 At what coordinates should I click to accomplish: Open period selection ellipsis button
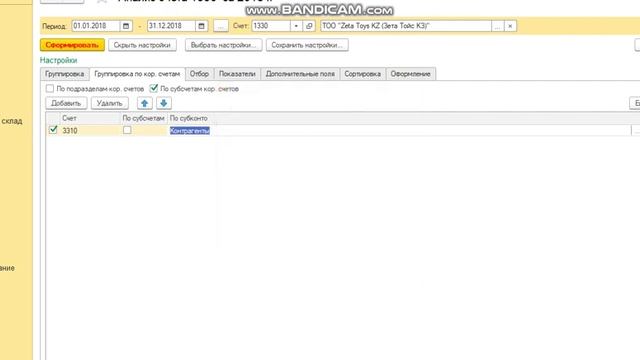point(220,26)
